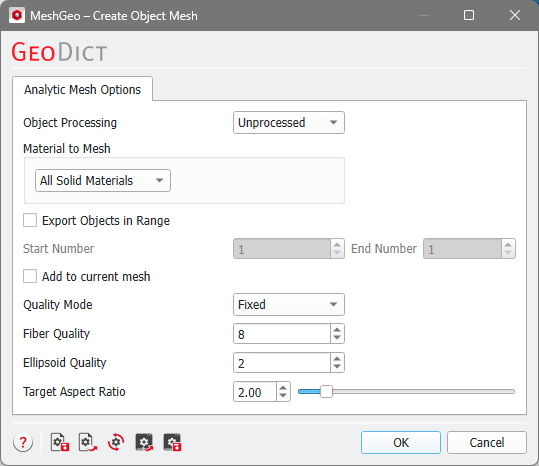The image size is (539, 466).
Task: Open help with the question mark icon
Action: pos(23,442)
